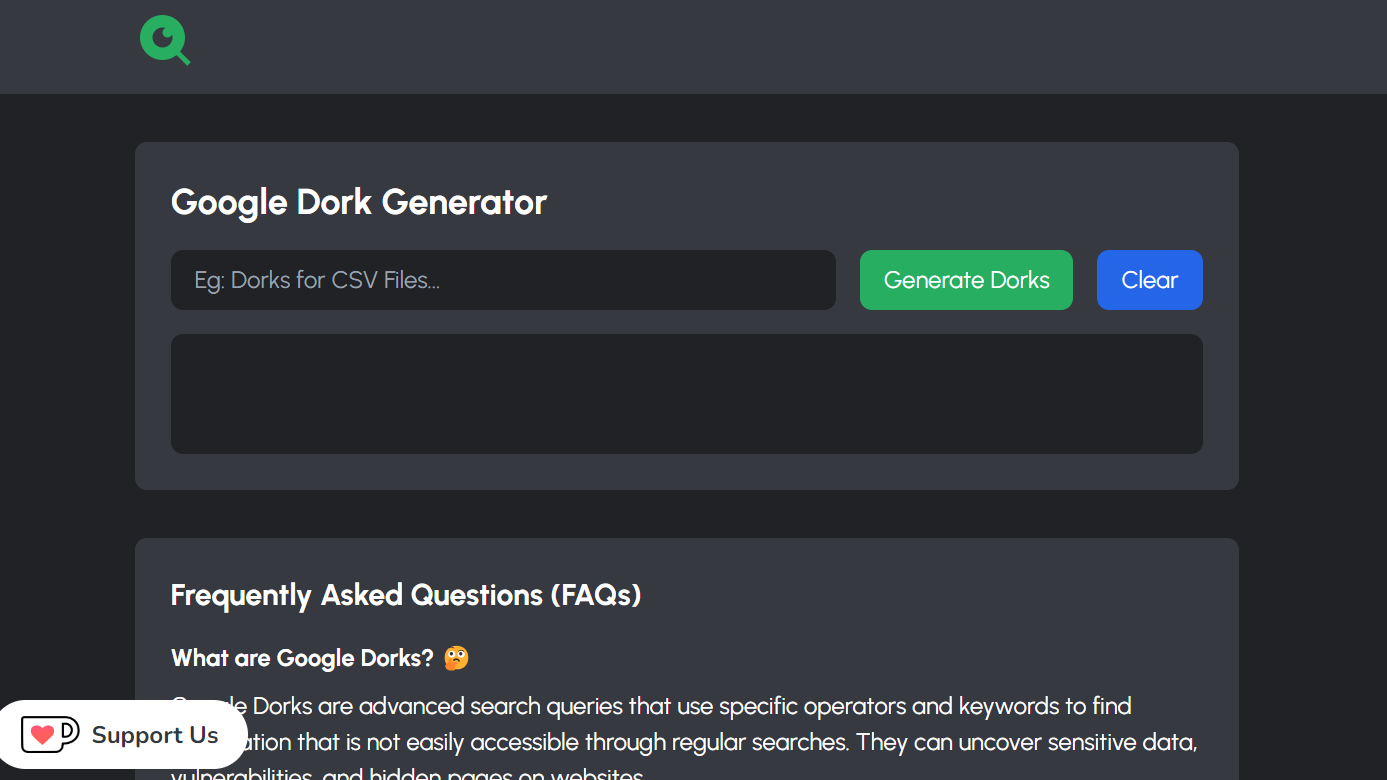
Task: Click the empty dork results output box
Action: [x=687, y=393]
